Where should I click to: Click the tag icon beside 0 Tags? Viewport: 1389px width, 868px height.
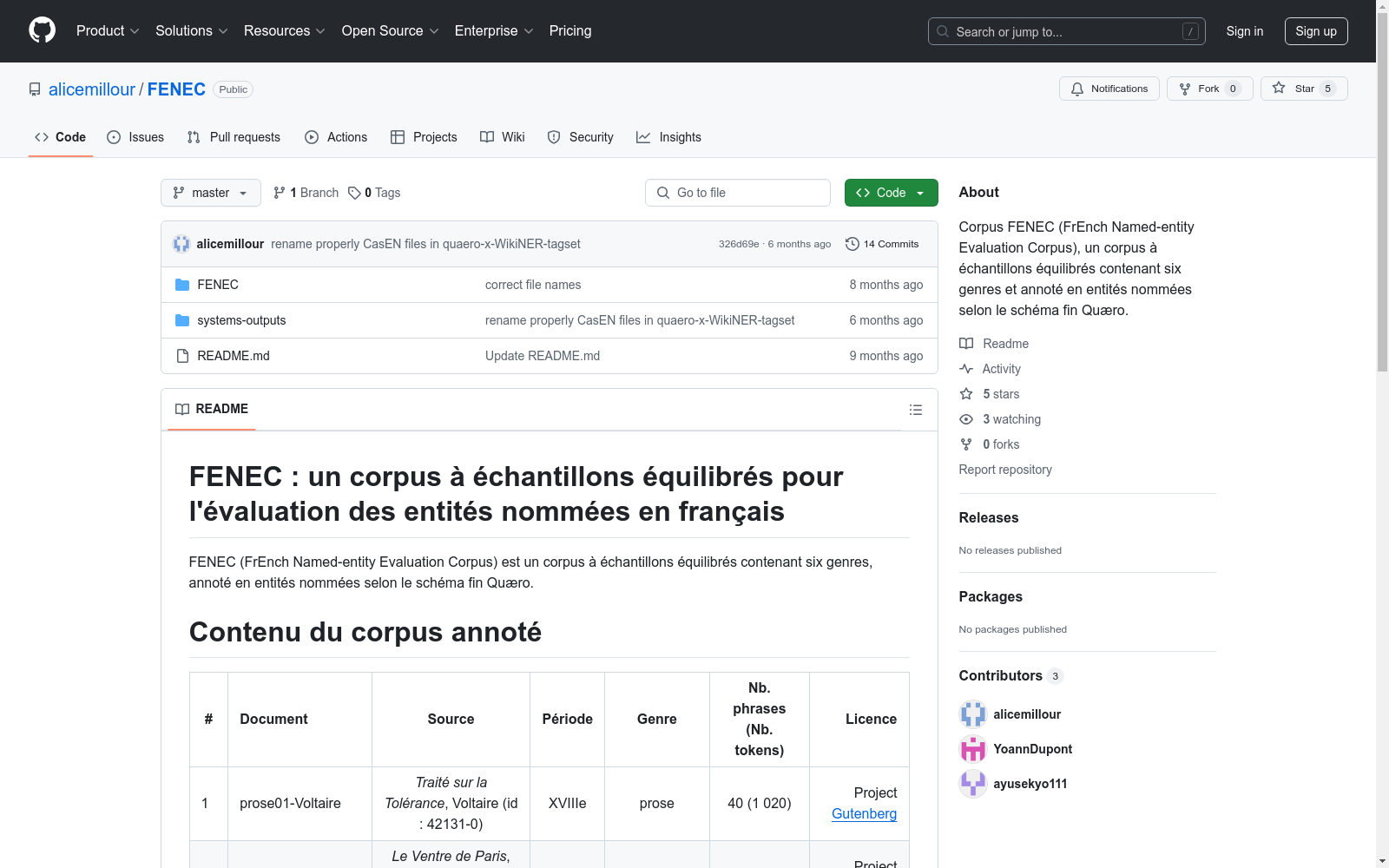click(x=354, y=193)
